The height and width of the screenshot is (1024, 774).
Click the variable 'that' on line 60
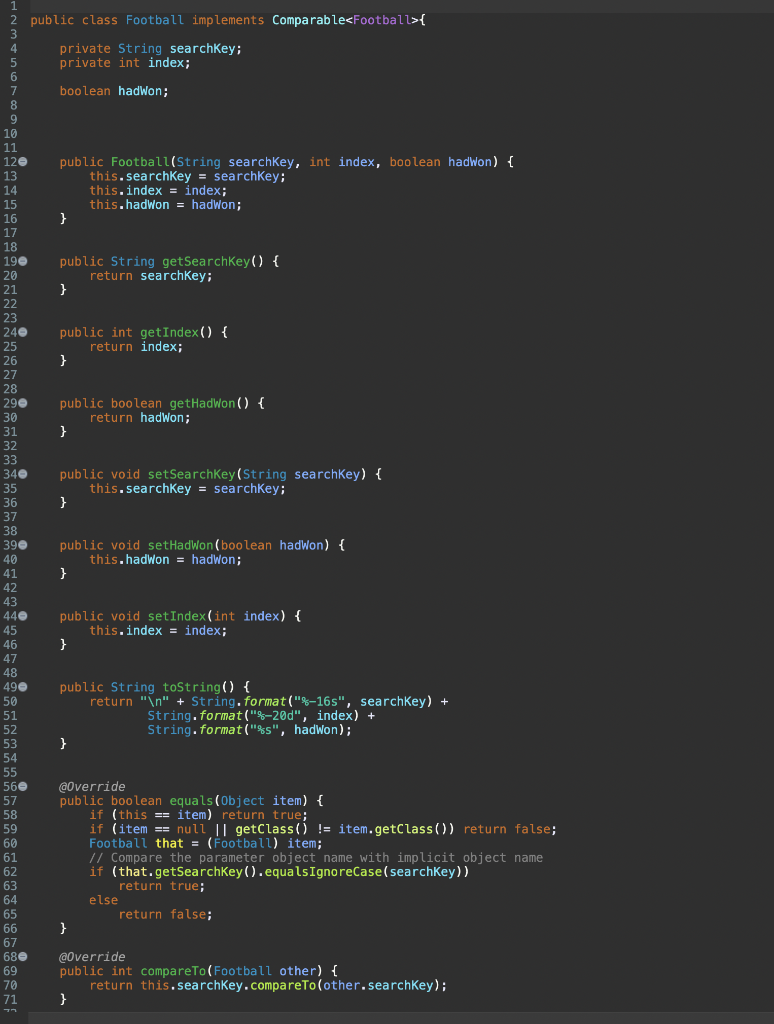click(169, 844)
